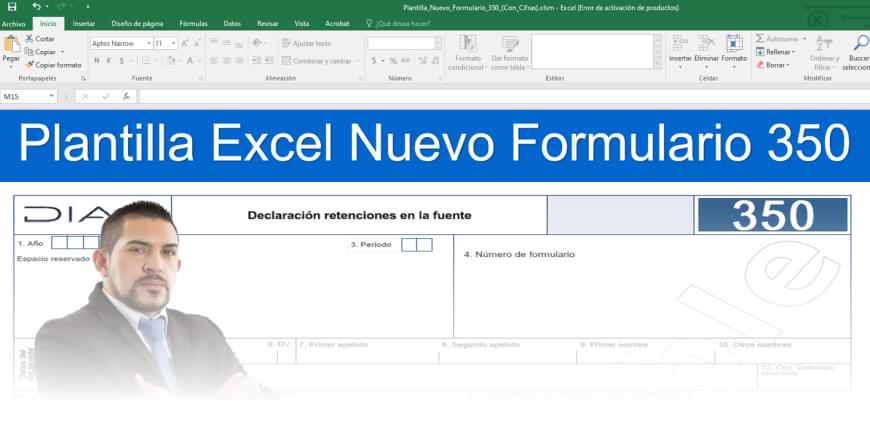
Task: Expand the Pegar options arrow
Action: tap(11, 65)
